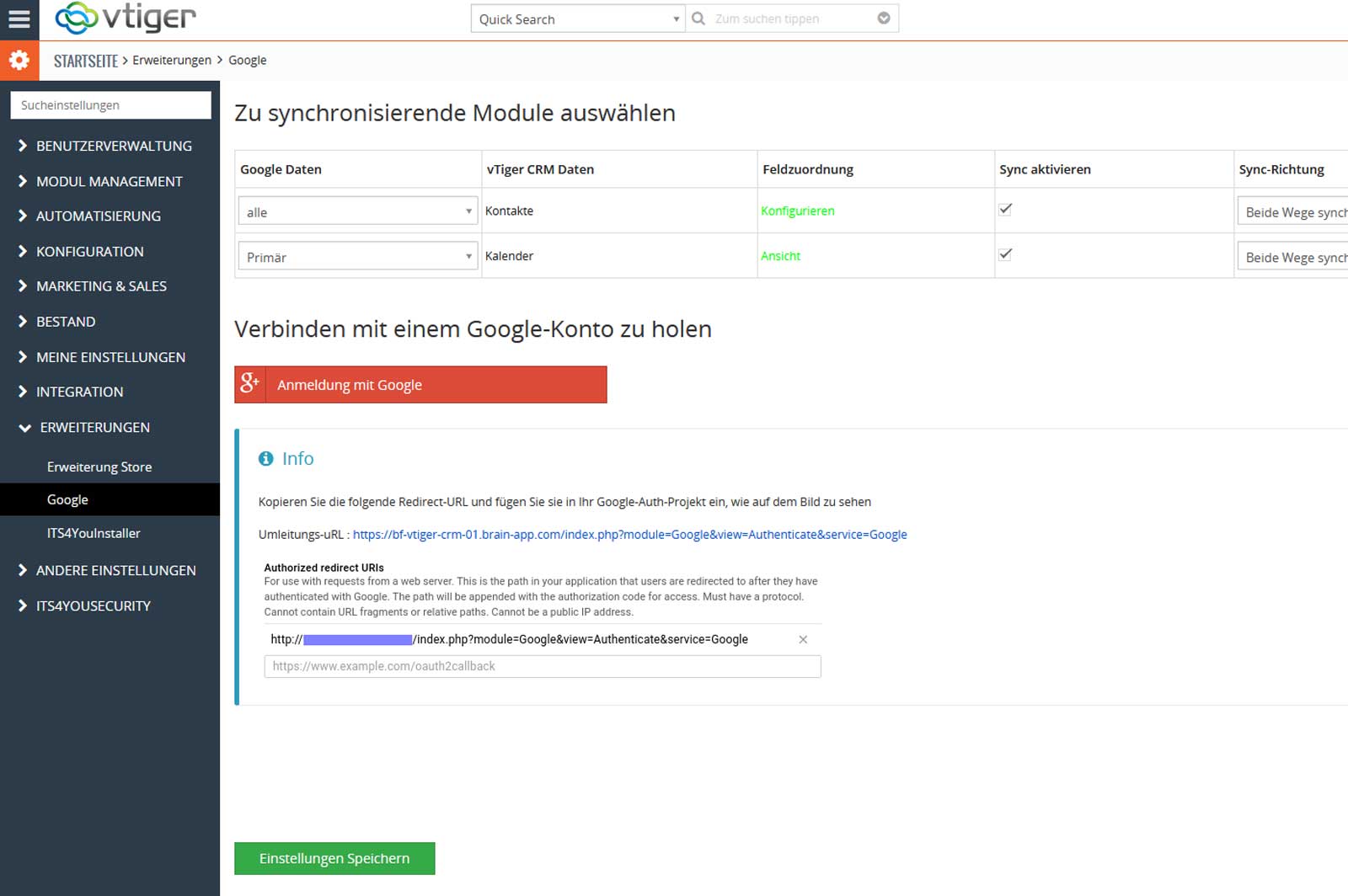1348x896 pixels.
Task: Click the vtiger logo
Action: 126,18
